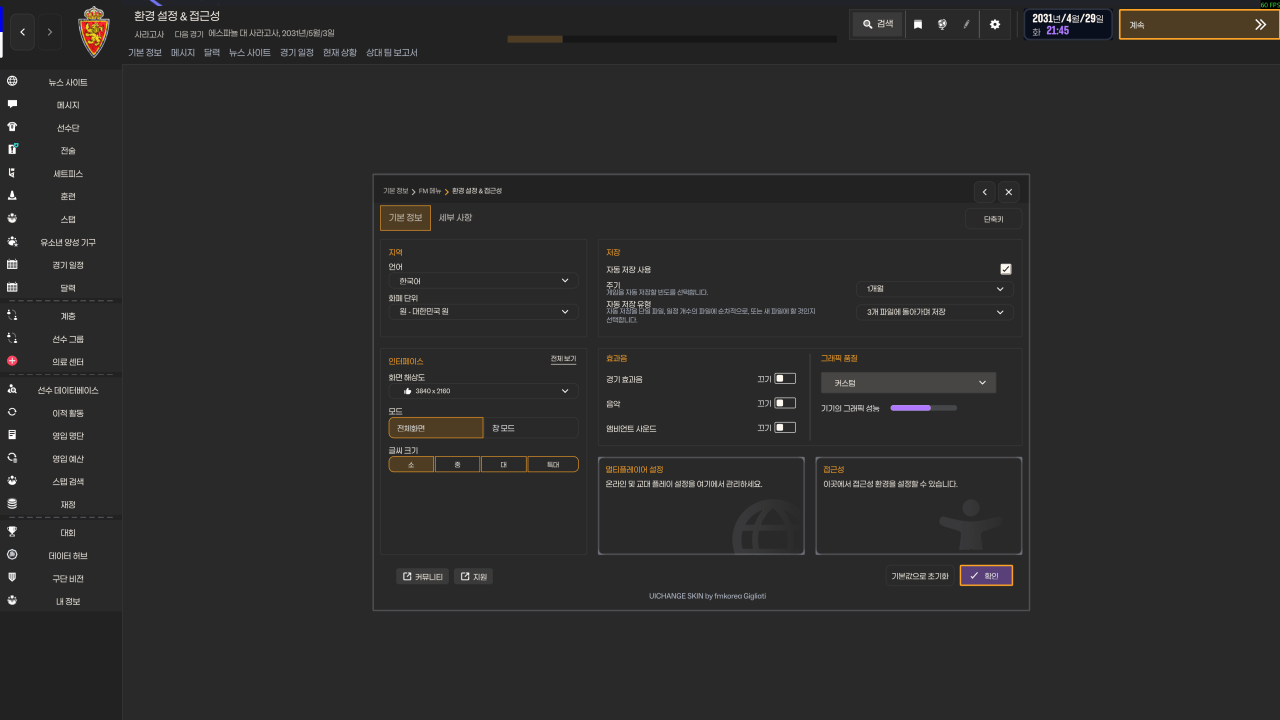Screen dimensions: 1280x720
Task: Open the News Site (뉴스 사이트) sidebar icon
Action: [x=12, y=82]
